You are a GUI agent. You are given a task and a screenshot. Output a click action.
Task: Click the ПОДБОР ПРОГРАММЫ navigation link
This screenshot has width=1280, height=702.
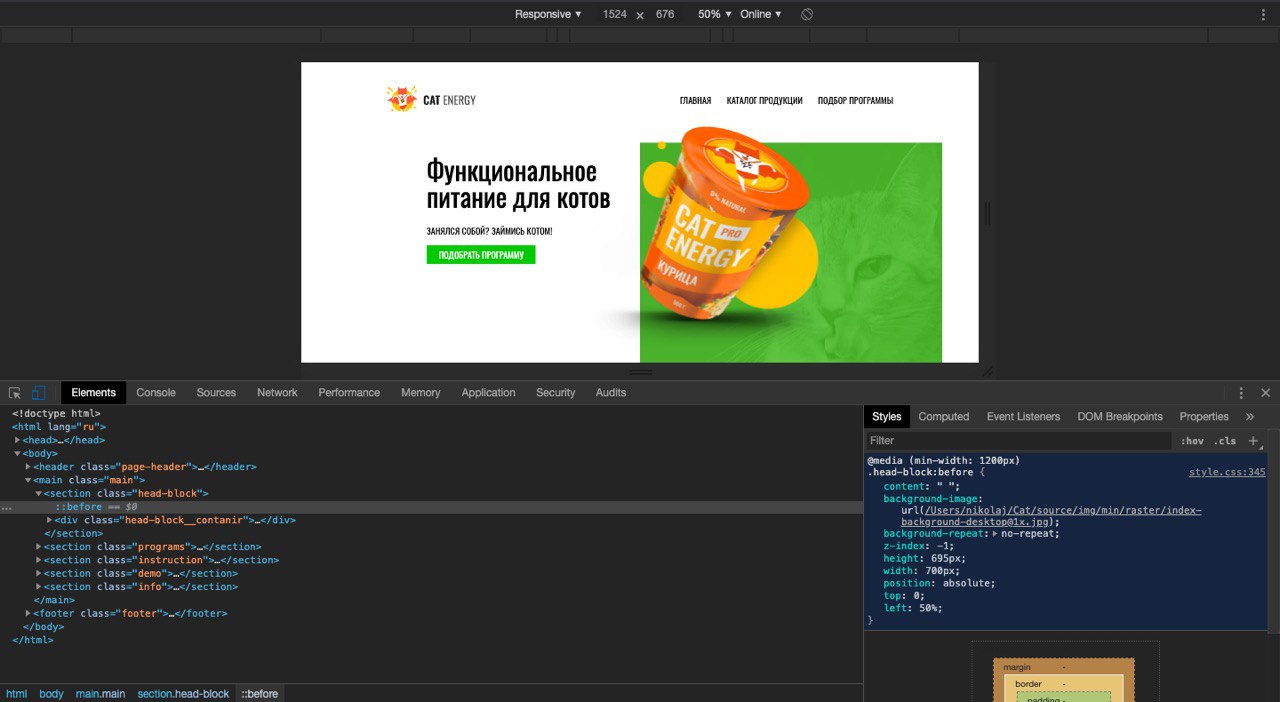tap(855, 101)
